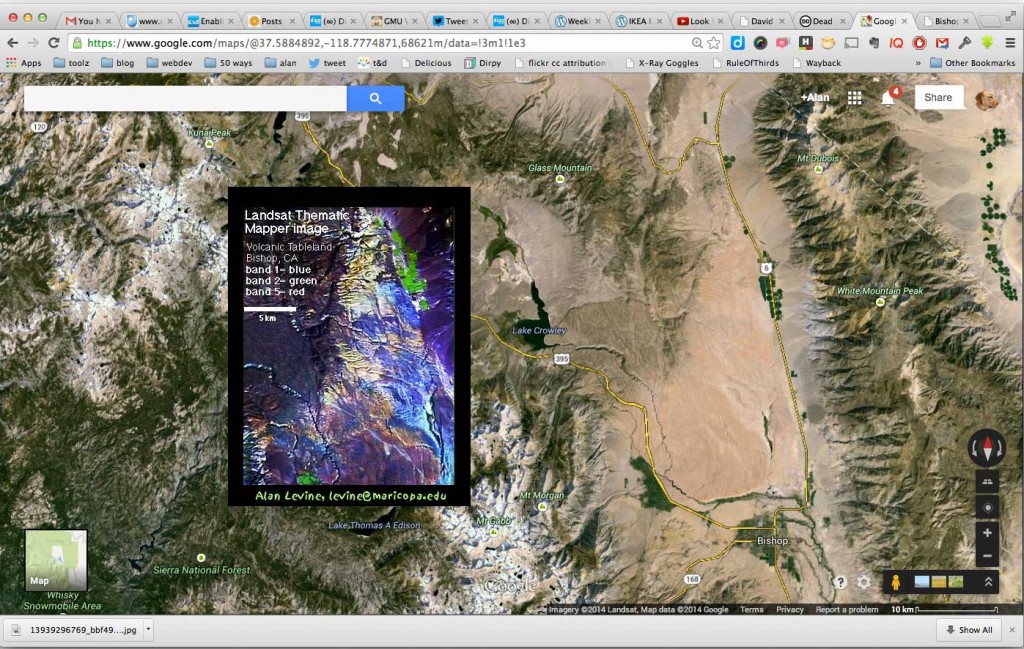The image size is (1024, 649).
Task: Open the Privacy link on the map
Action: pyautogui.click(x=790, y=609)
